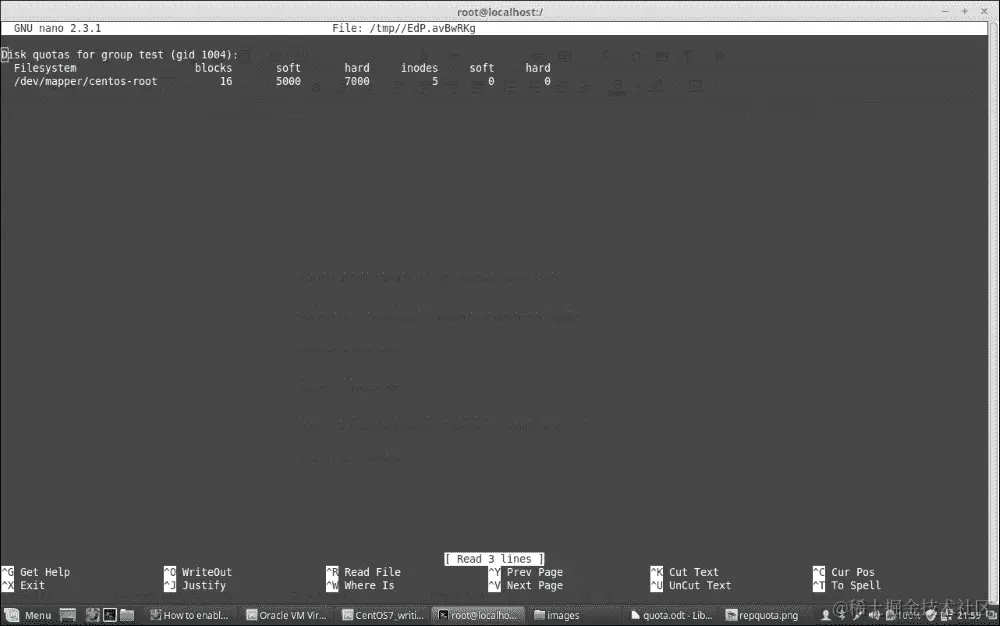Click the battery 100% indicator
Image resolution: width=1000 pixels, height=626 pixels.
(903, 615)
